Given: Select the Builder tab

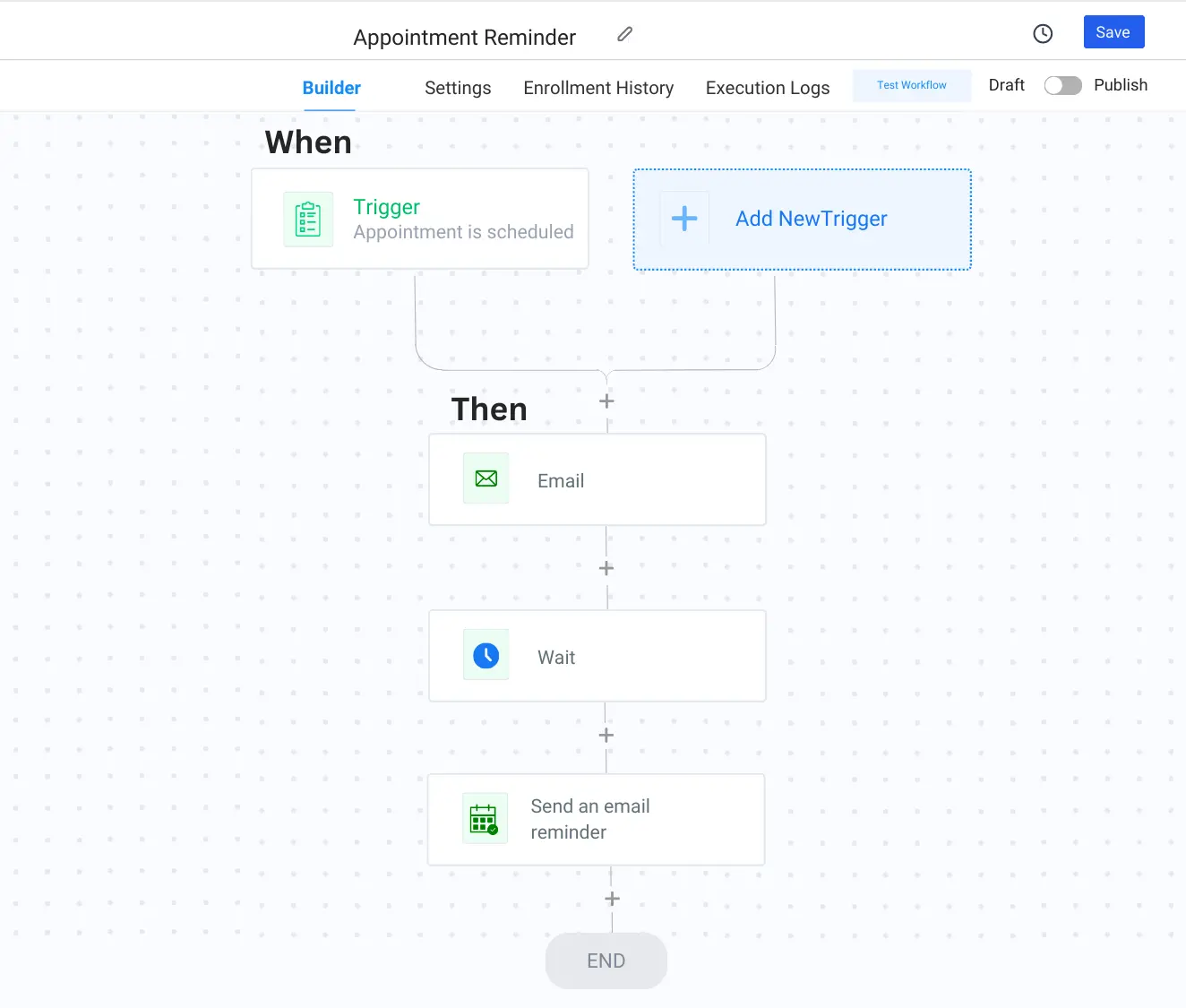Looking at the screenshot, I should (331, 88).
